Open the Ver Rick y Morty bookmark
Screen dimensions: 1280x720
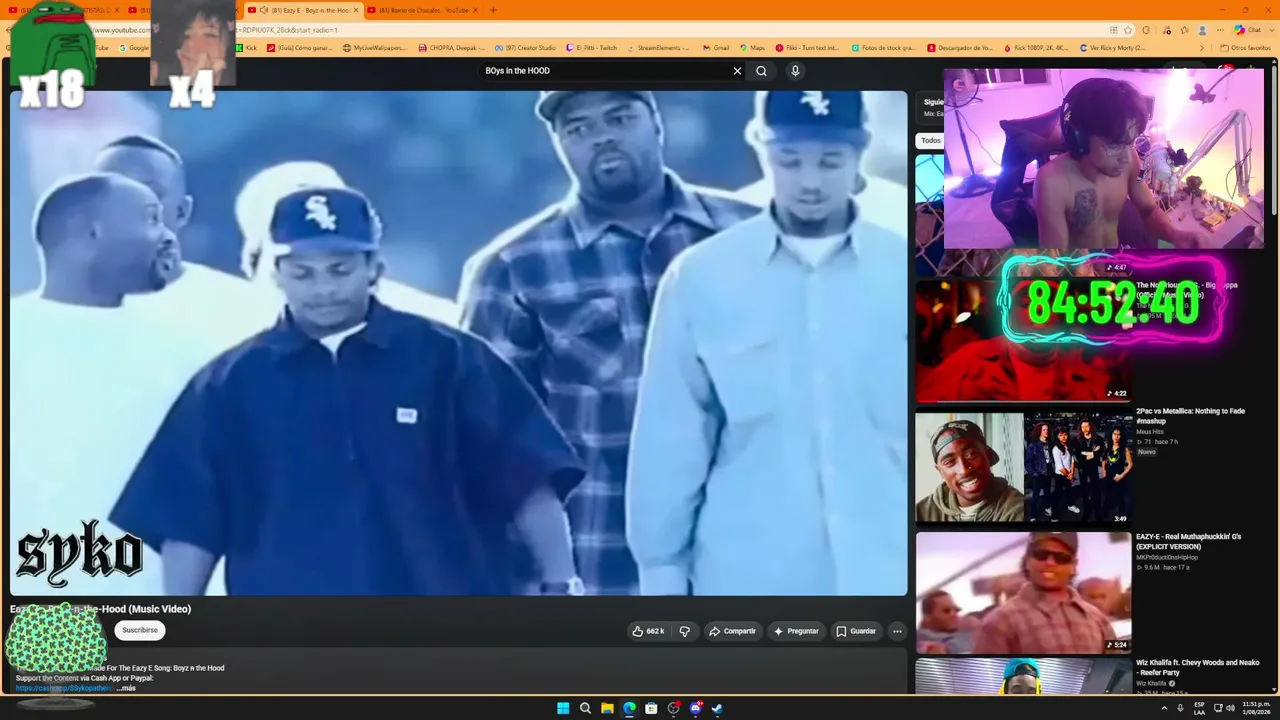1111,47
